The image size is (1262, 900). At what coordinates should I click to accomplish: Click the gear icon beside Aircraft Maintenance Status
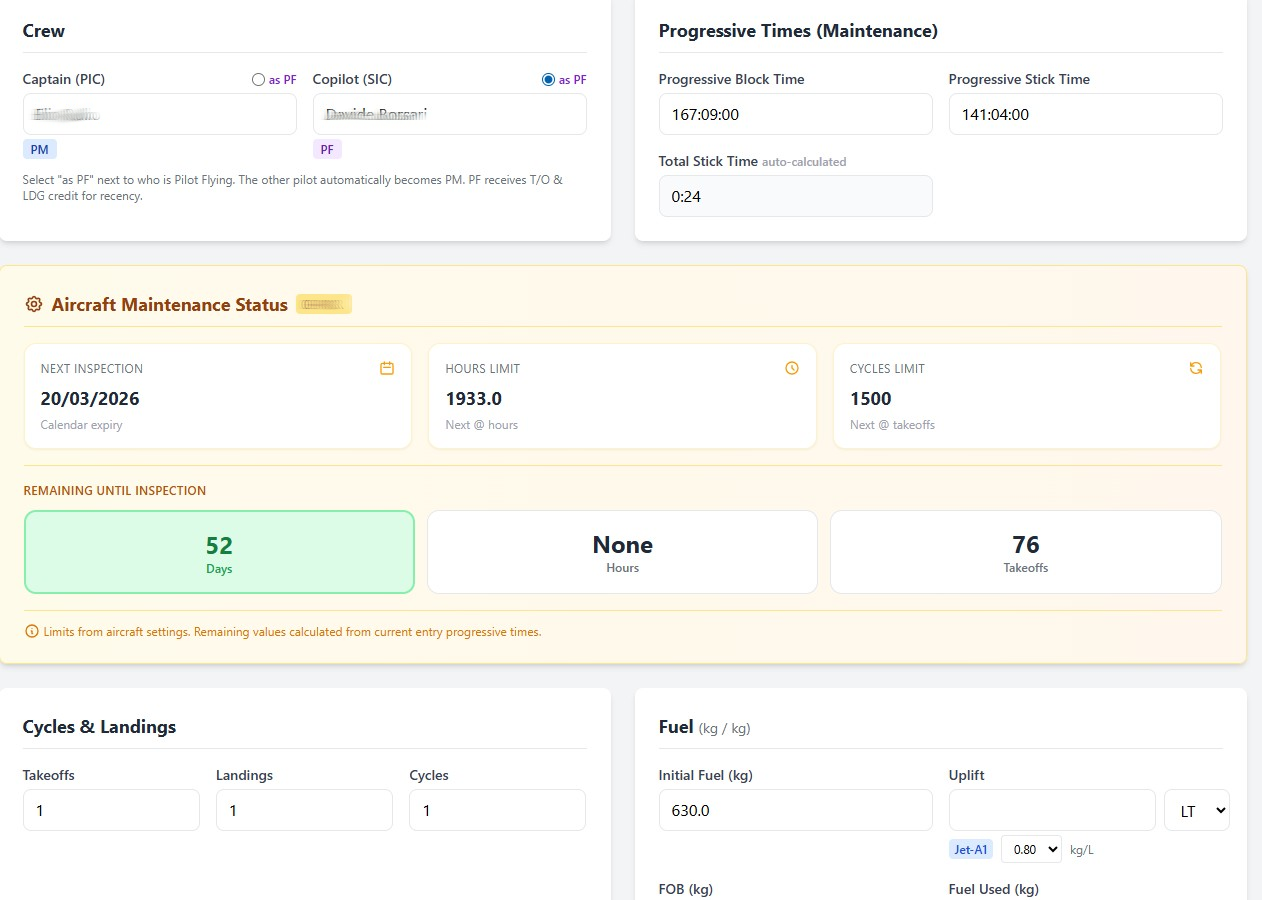point(34,305)
